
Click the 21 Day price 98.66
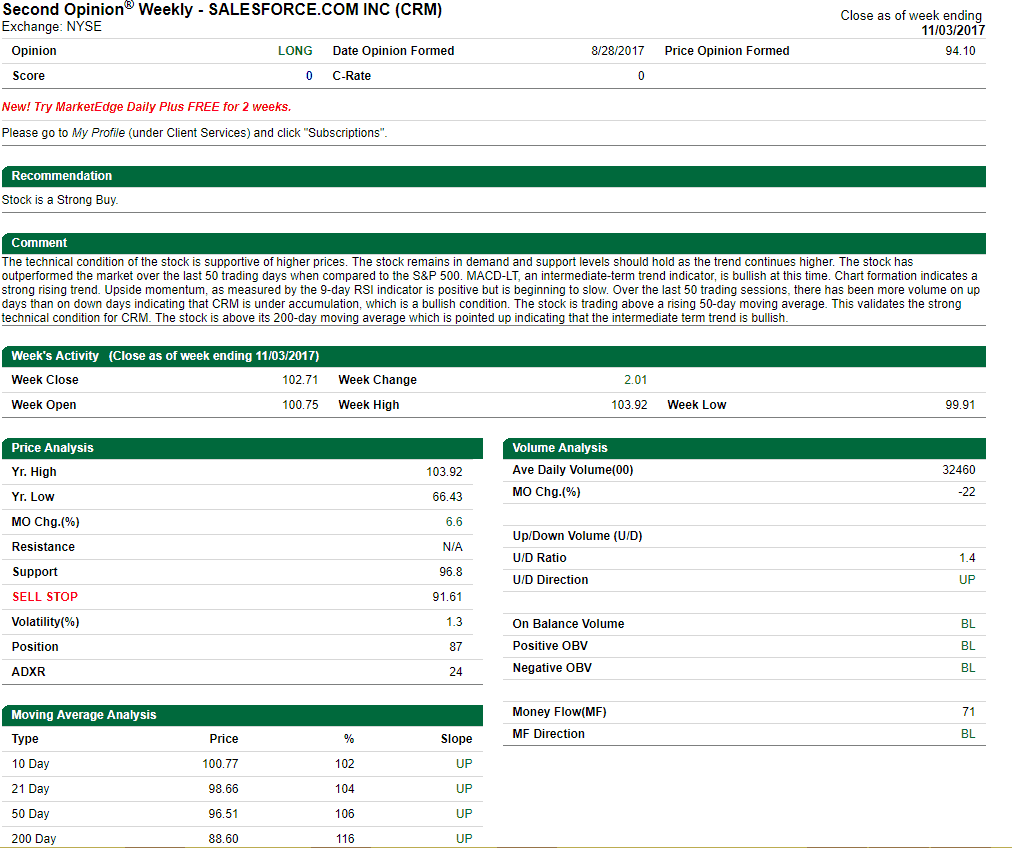(223, 789)
